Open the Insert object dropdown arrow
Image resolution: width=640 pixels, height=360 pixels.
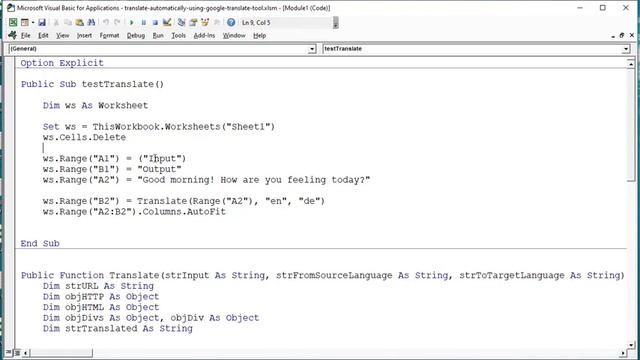click(x=33, y=22)
